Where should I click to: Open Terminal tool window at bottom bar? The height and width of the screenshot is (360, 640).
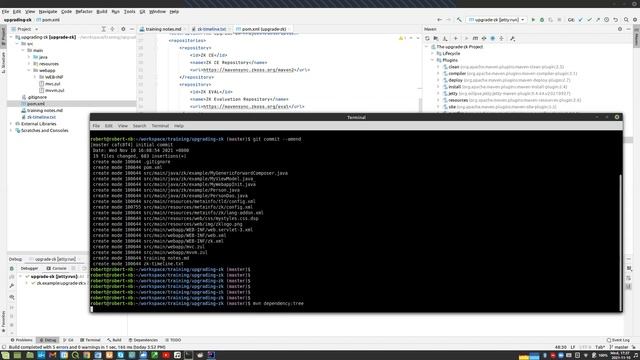(x=90, y=340)
